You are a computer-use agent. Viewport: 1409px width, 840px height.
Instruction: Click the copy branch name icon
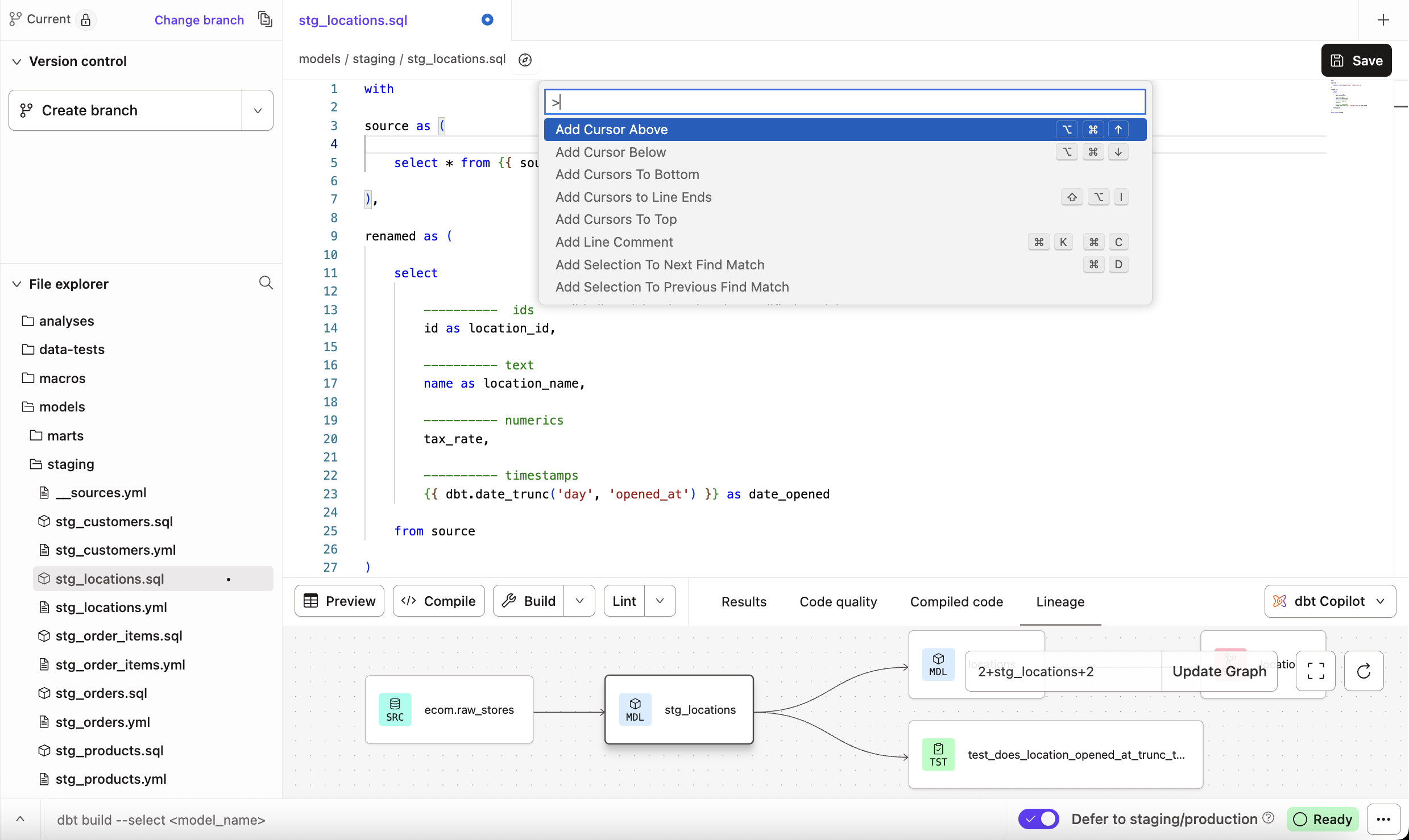264,19
